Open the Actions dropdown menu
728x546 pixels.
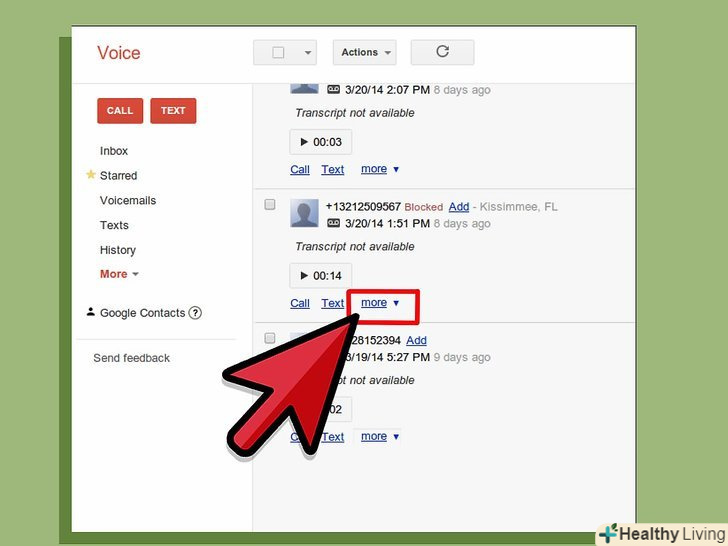(364, 52)
